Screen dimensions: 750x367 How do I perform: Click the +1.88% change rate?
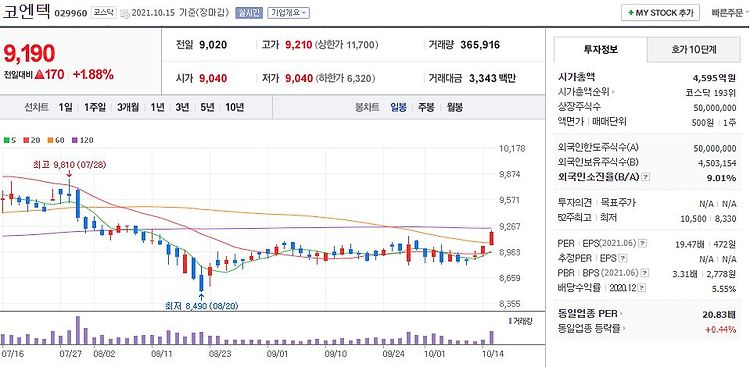tap(93, 75)
